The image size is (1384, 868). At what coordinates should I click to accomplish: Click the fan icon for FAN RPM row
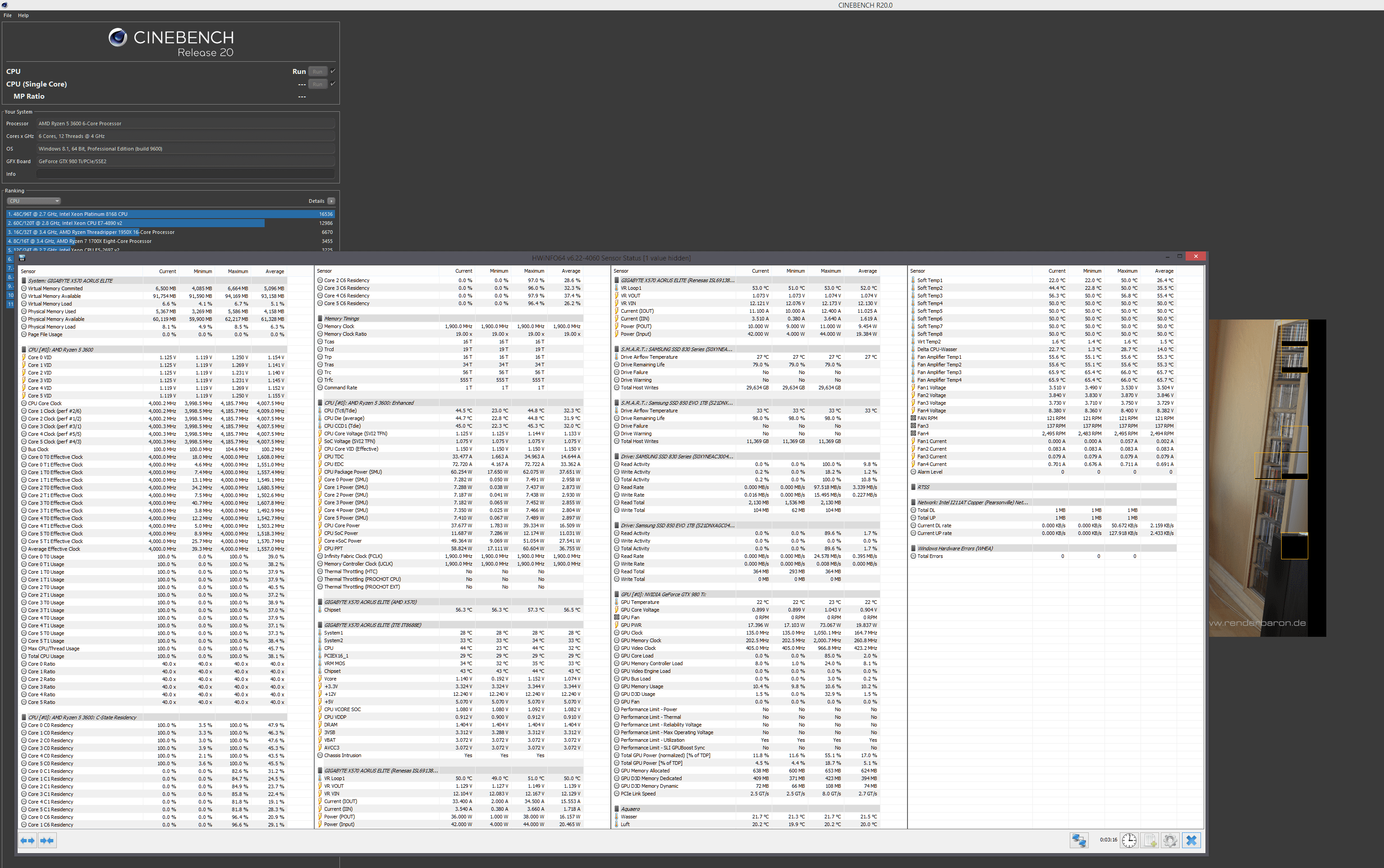pos(913,419)
